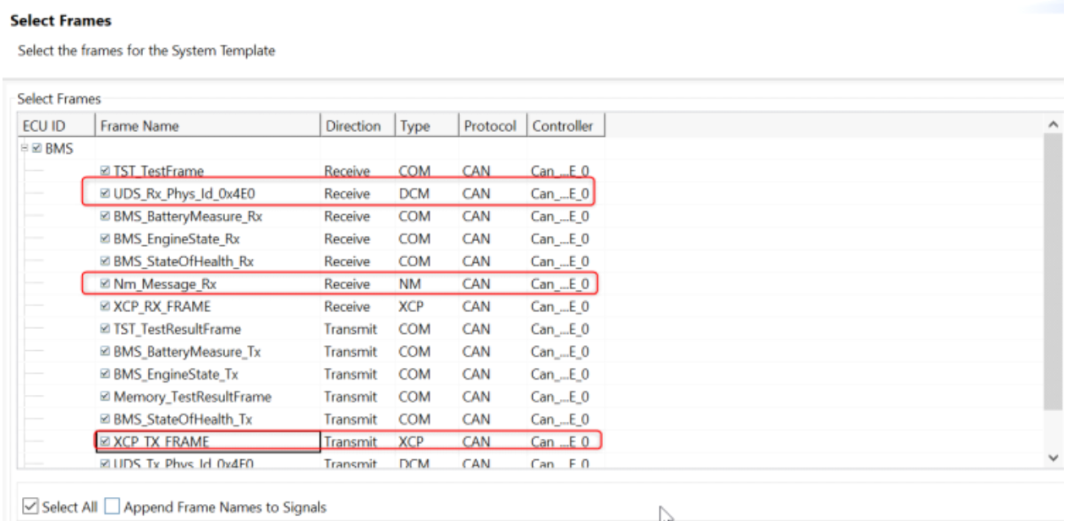
Task: Click CAN protocol in BMS_EngineState_Tx row
Action: tap(477, 374)
